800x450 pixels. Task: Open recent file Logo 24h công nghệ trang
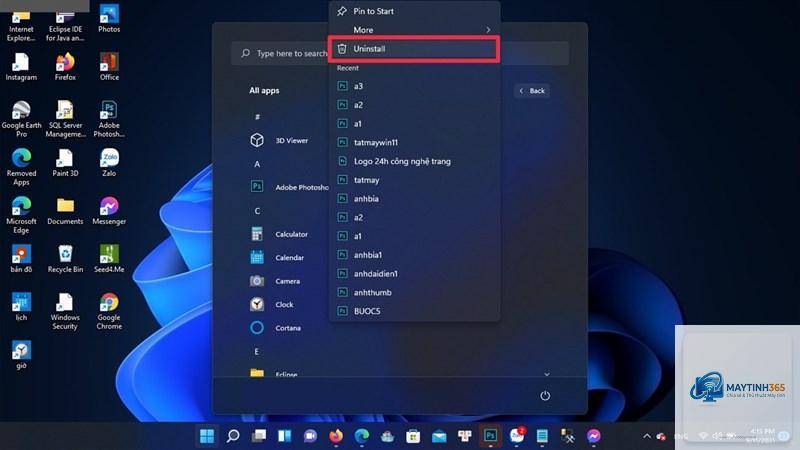tap(414, 161)
